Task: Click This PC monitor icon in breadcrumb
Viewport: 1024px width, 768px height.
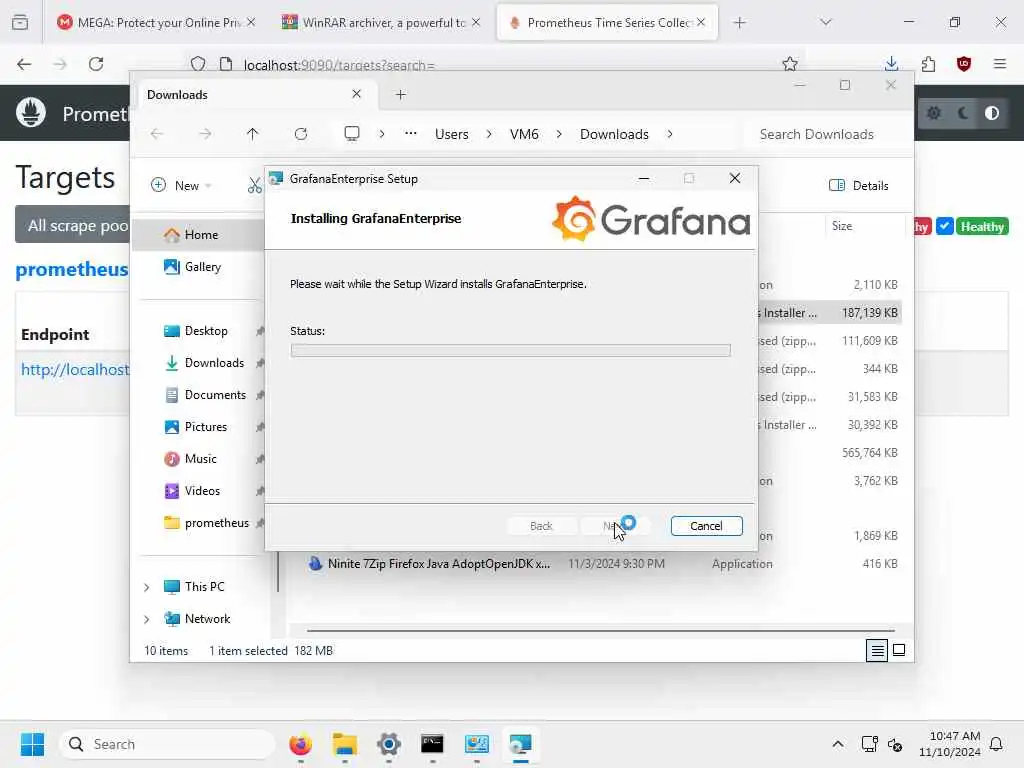Action: coord(352,134)
